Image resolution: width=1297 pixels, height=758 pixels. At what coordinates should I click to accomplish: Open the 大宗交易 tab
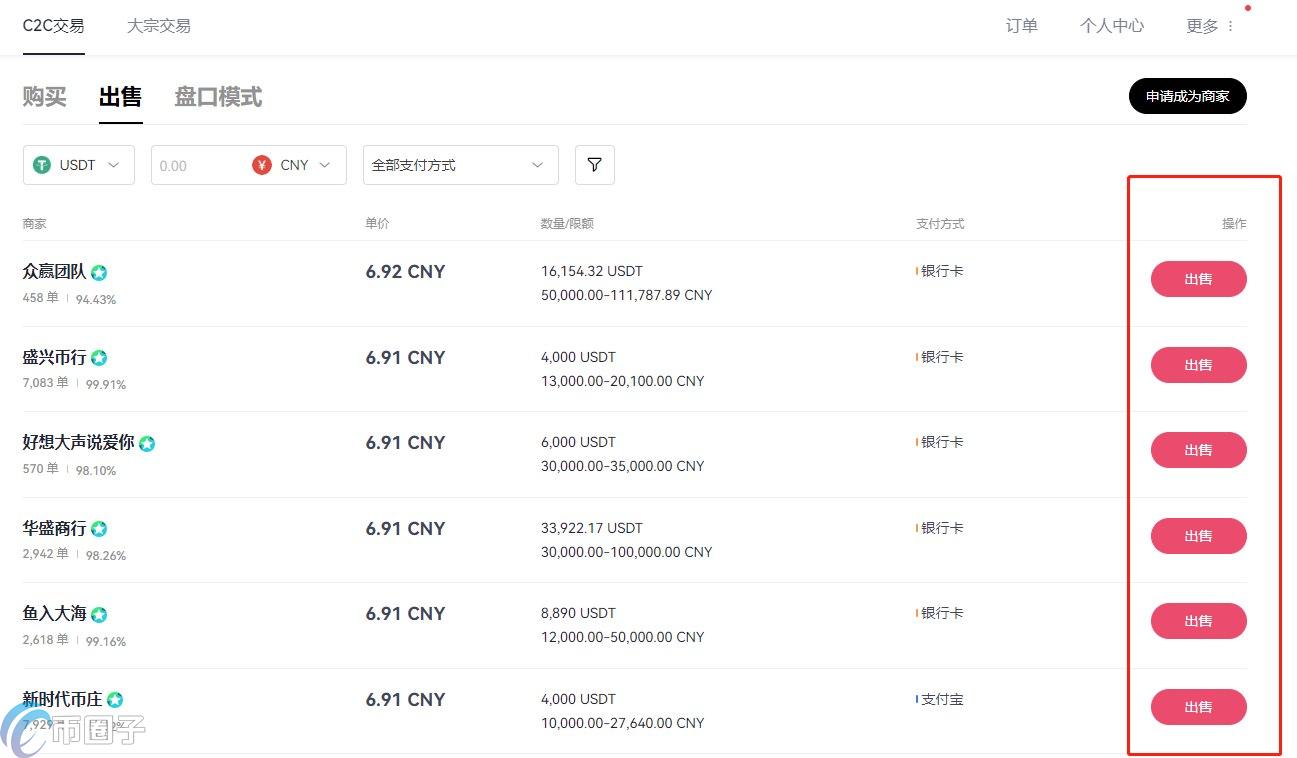[158, 26]
